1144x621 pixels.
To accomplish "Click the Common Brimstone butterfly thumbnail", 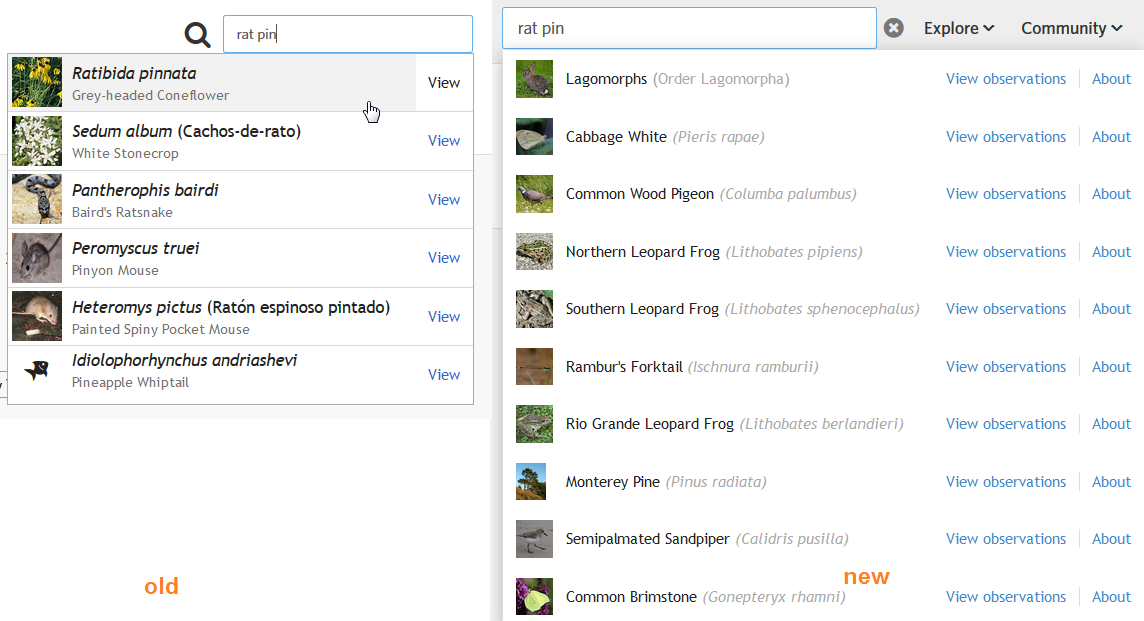I will pyautogui.click(x=534, y=597).
